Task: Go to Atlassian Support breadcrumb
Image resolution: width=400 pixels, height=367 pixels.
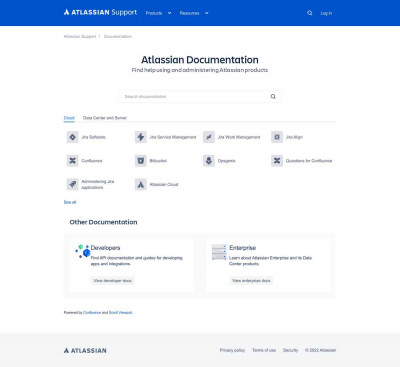Action: 80,36
